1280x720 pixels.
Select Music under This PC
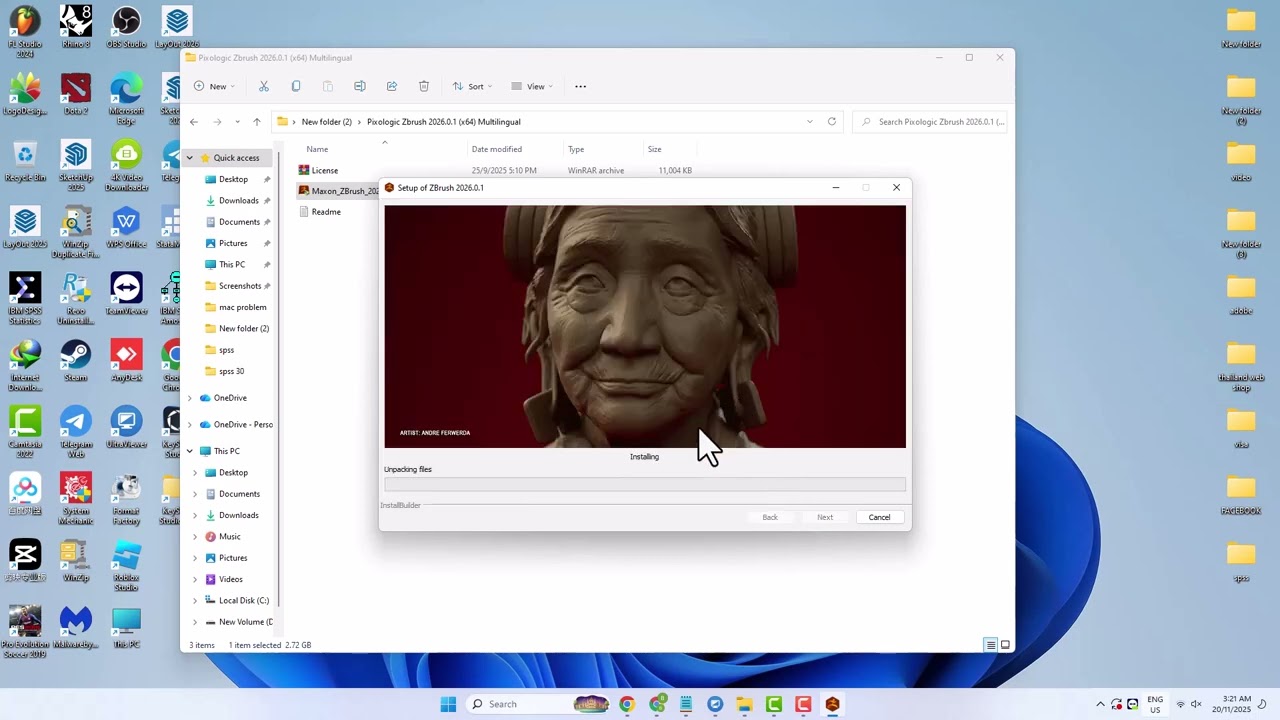tap(229, 537)
